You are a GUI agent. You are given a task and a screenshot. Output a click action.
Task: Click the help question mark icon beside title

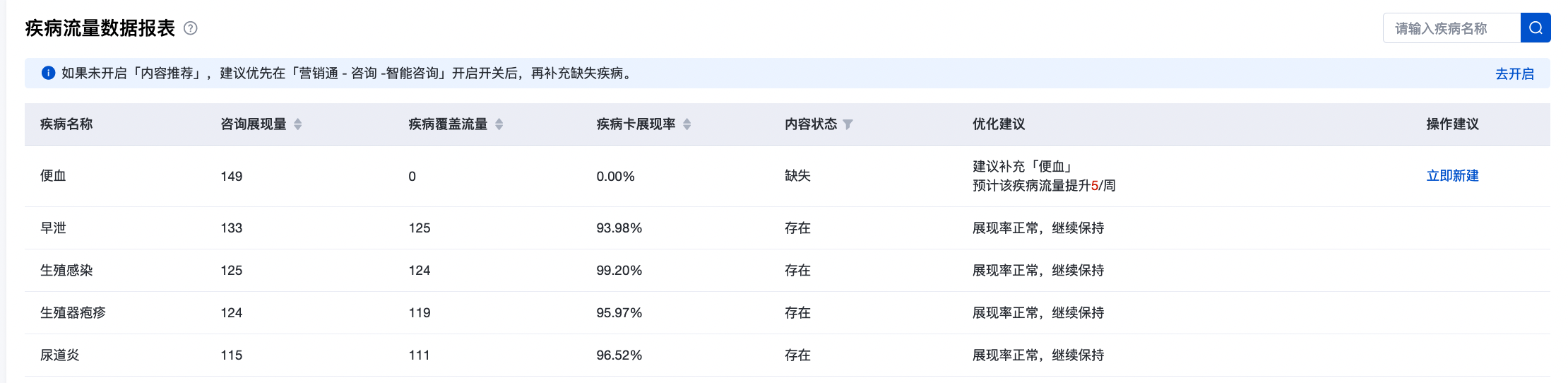190,28
